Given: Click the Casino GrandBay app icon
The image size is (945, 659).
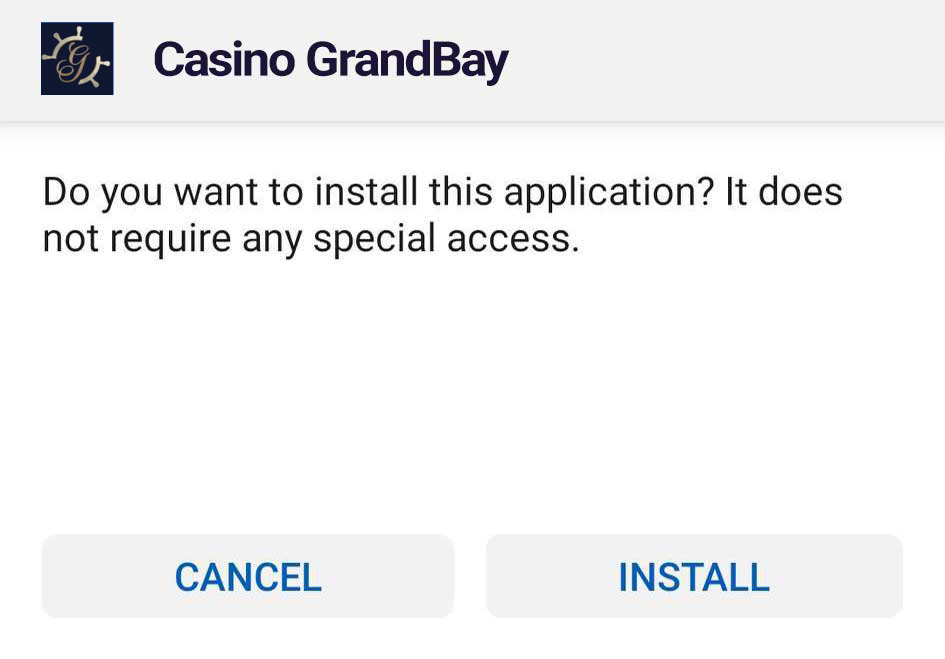Looking at the screenshot, I should point(77,58).
